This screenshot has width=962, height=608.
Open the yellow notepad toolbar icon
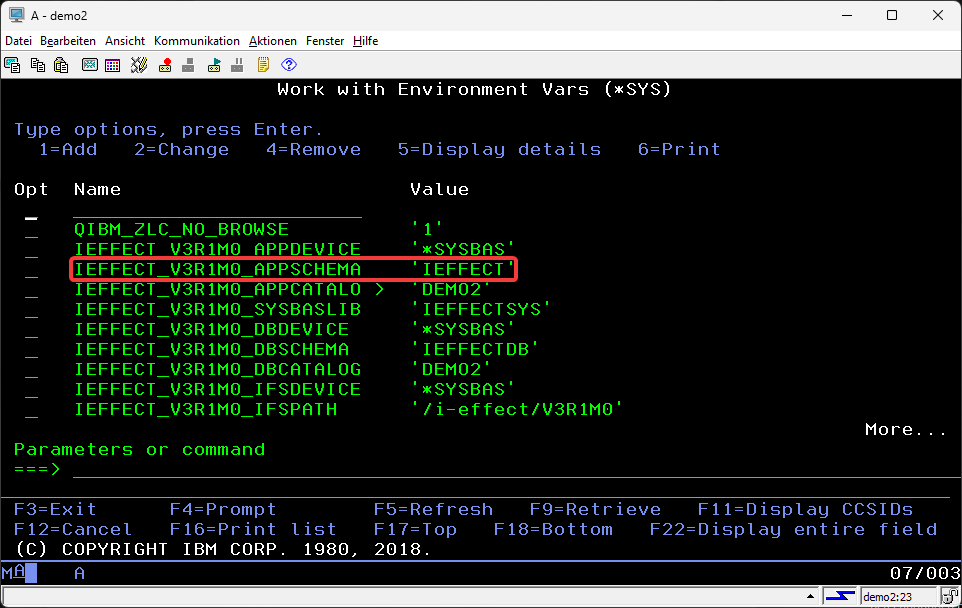[264, 65]
